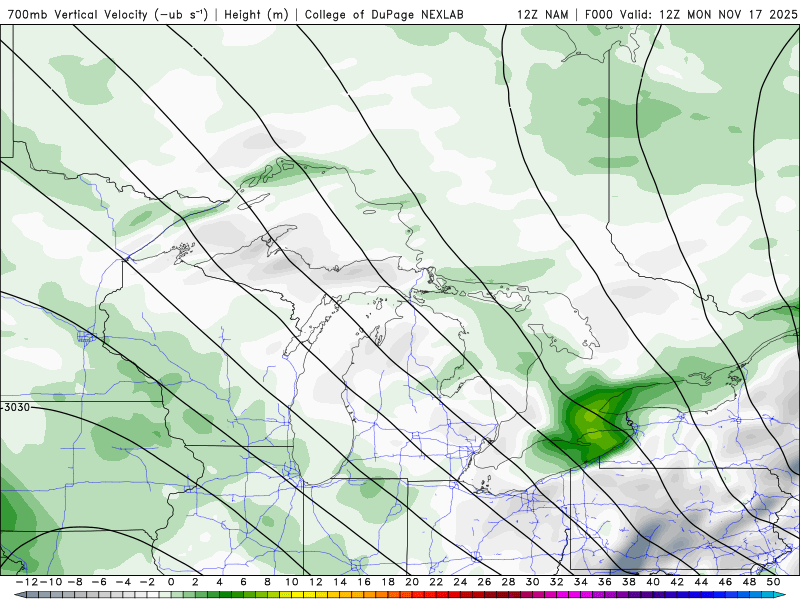The image size is (800, 600).
Task: Click the 44 value on the color scale
Action: 702,582
